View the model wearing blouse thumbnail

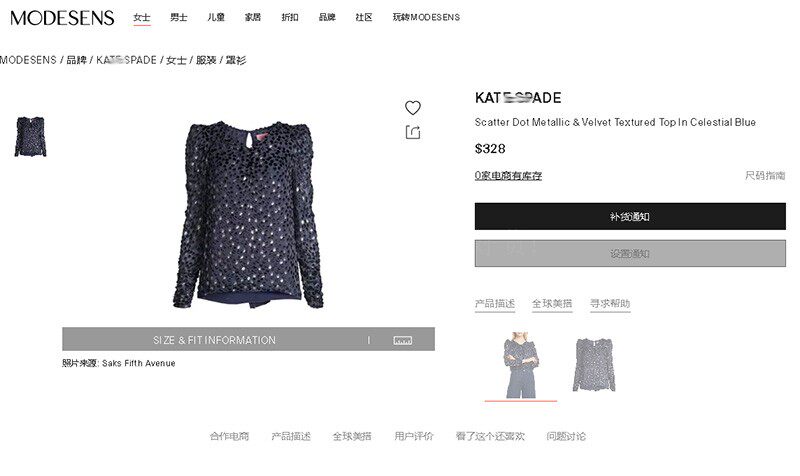click(x=521, y=365)
